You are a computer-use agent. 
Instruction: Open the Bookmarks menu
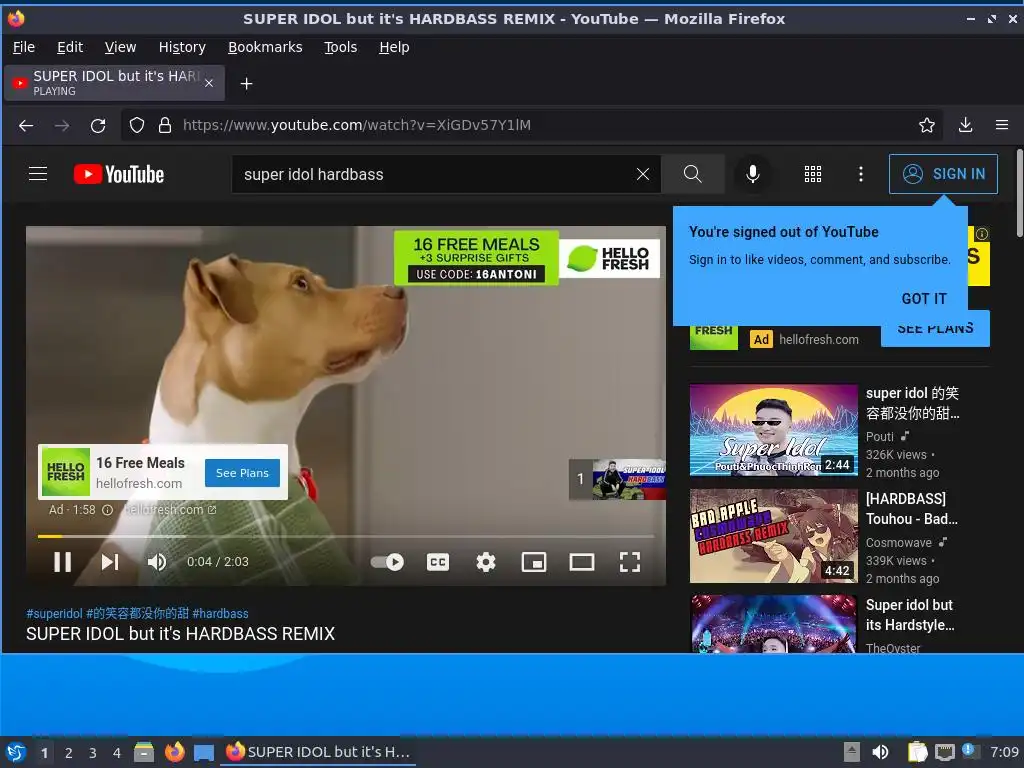[x=265, y=47]
